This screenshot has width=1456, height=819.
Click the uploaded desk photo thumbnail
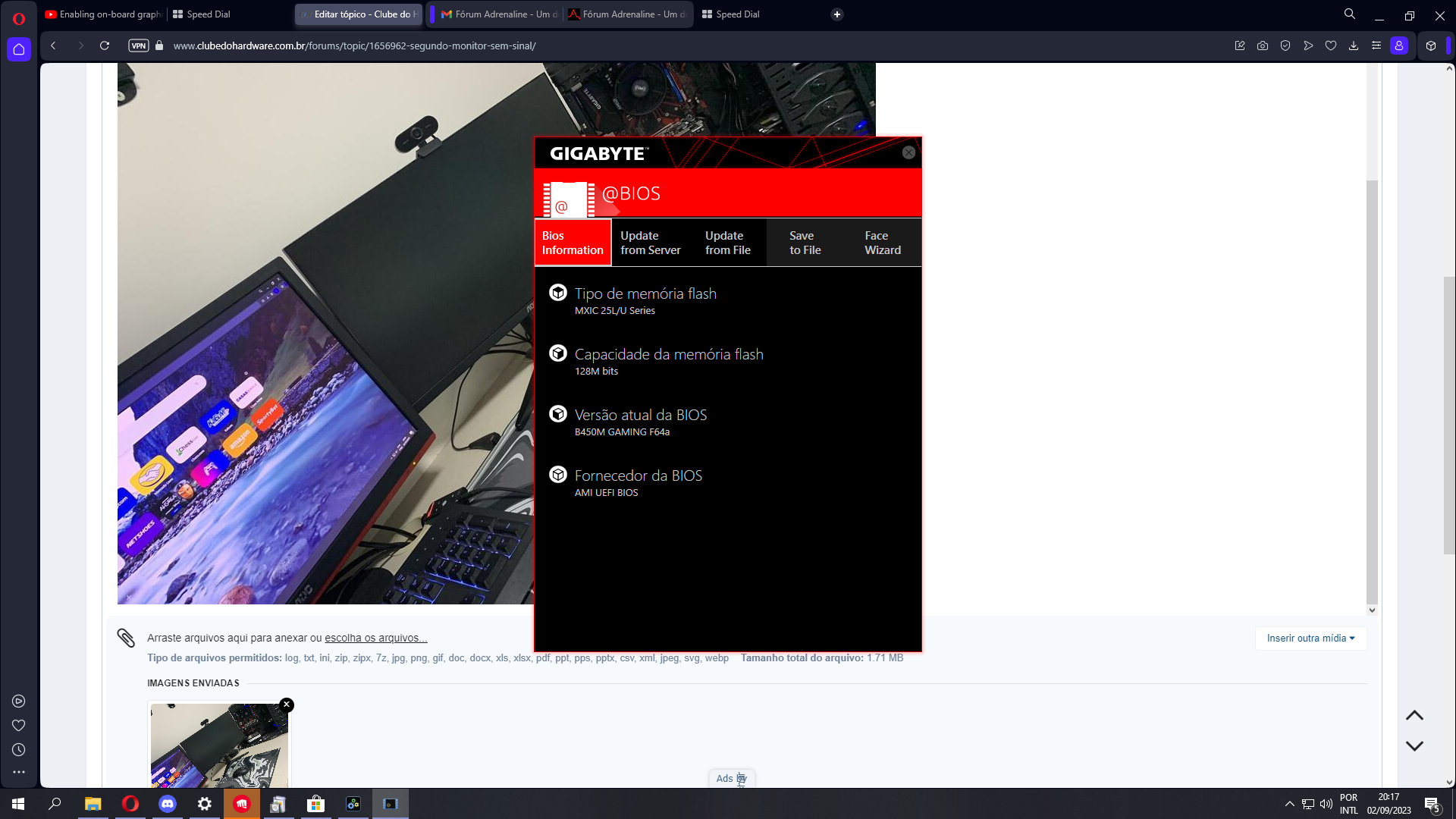[219, 745]
